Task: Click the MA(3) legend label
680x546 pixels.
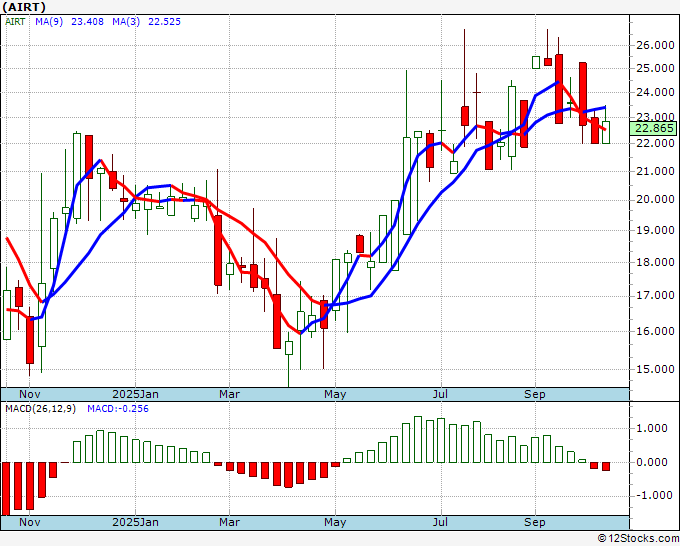Action: coord(126,22)
